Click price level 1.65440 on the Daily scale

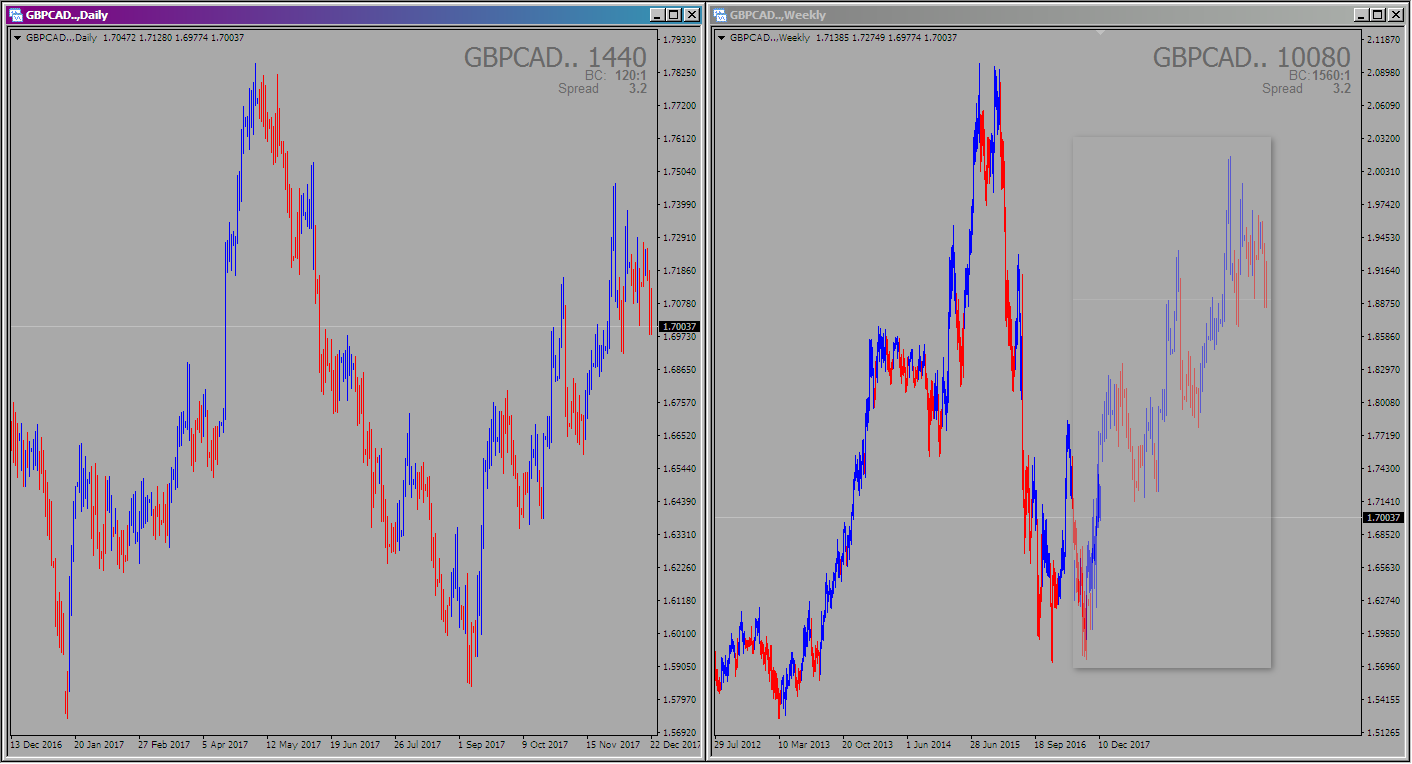(x=679, y=469)
